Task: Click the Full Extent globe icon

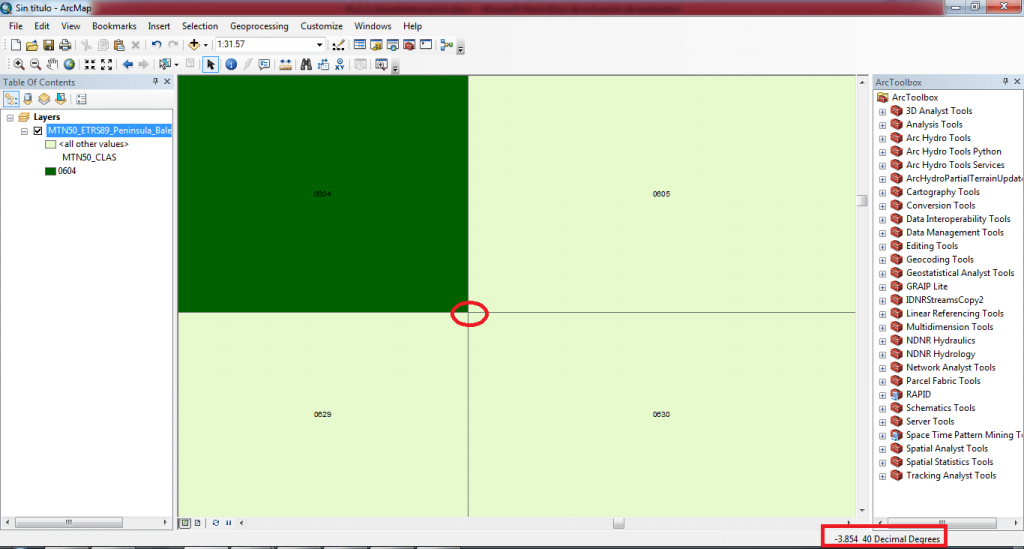Action: (69, 64)
